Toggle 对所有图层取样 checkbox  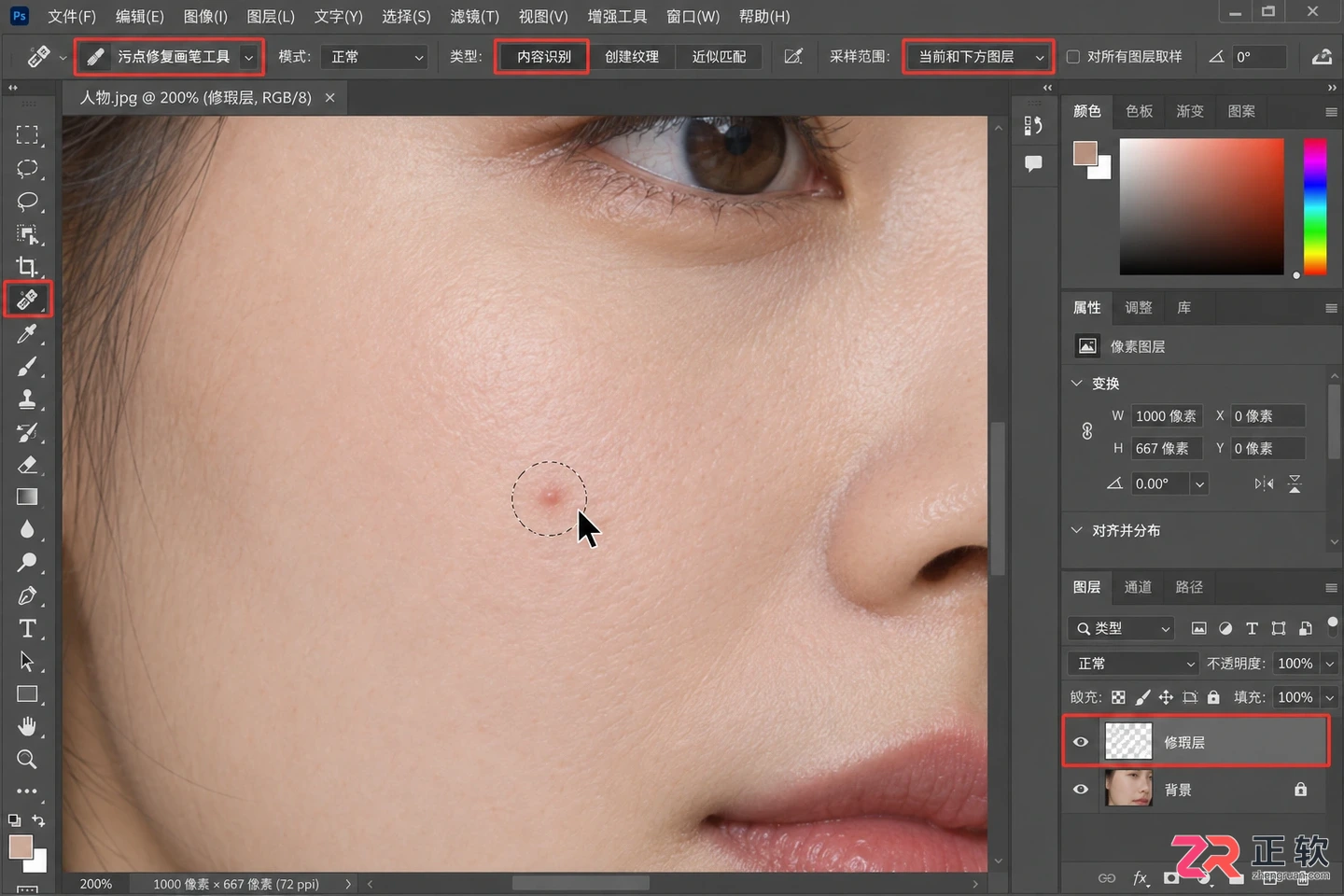click(x=1073, y=57)
